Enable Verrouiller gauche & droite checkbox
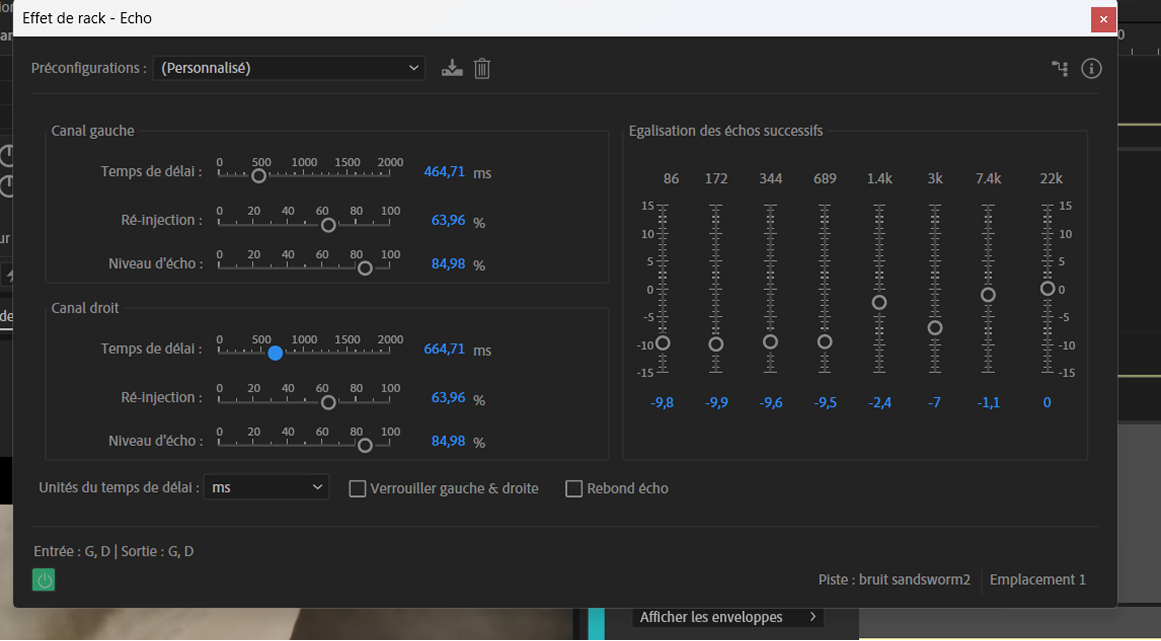 (357, 489)
